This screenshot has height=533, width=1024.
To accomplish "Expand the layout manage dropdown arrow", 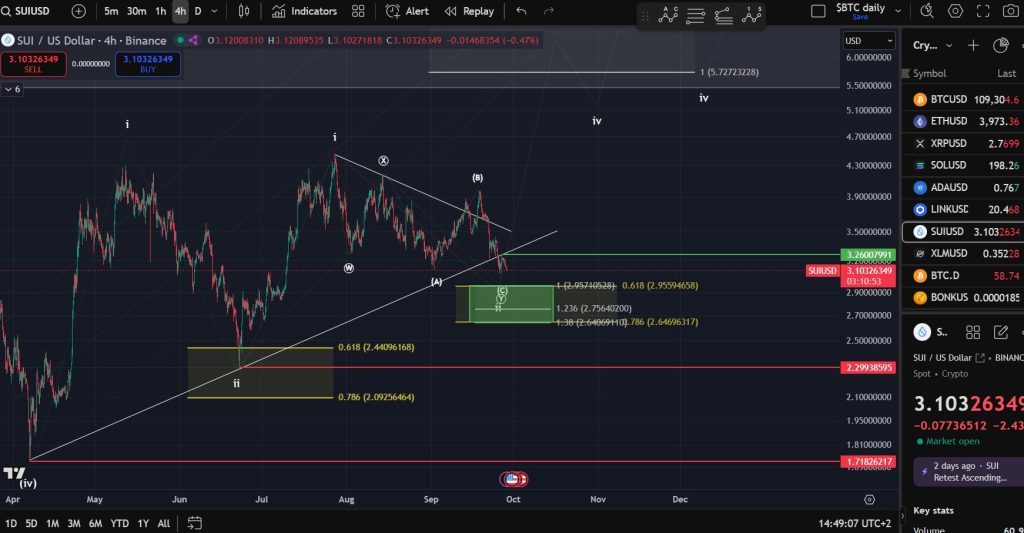I will [x=898, y=11].
